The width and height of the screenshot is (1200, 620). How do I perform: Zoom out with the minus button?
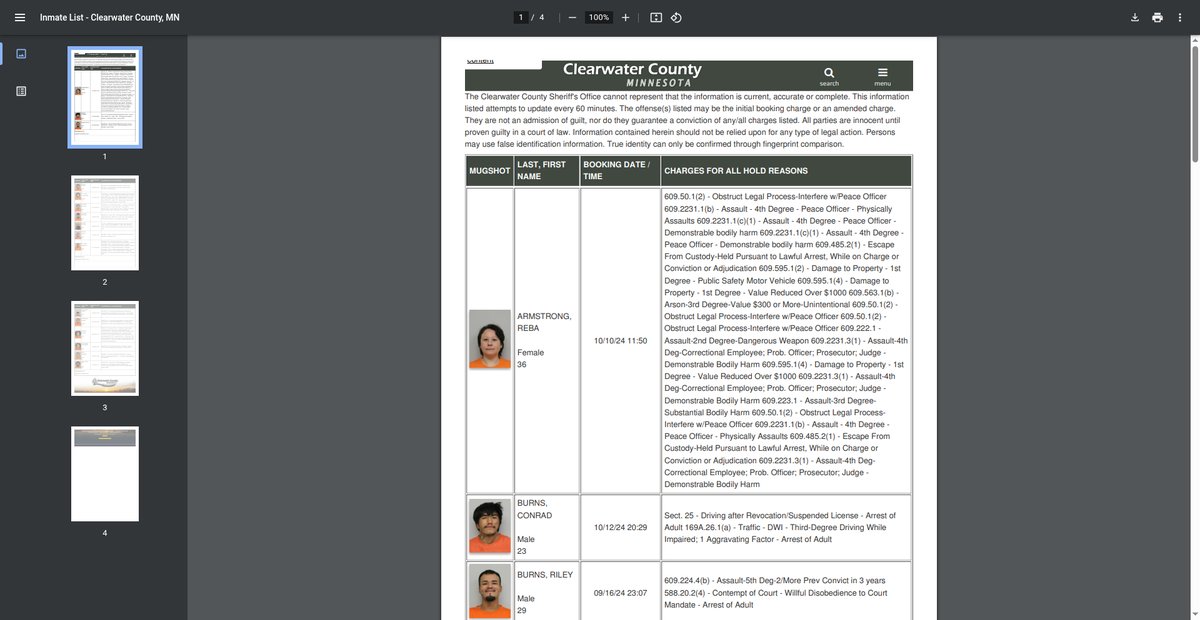pyautogui.click(x=571, y=18)
